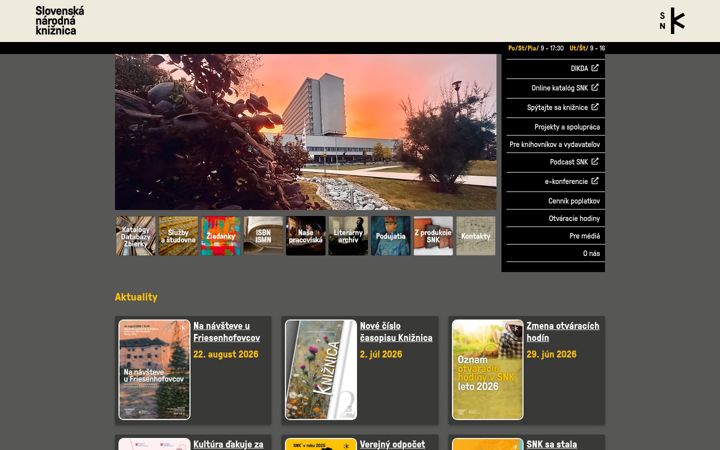Click external-link icon next to Spýtajte sa knižnice
This screenshot has width=720, height=450.
pyautogui.click(x=595, y=107)
